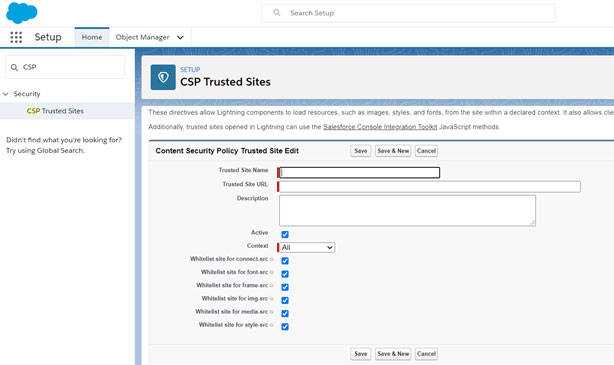
Task: Click the Description text area
Action: [407, 211]
